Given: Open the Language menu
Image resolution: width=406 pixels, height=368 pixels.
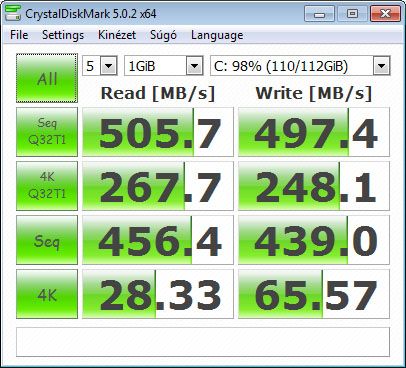Looking at the screenshot, I should click(217, 35).
